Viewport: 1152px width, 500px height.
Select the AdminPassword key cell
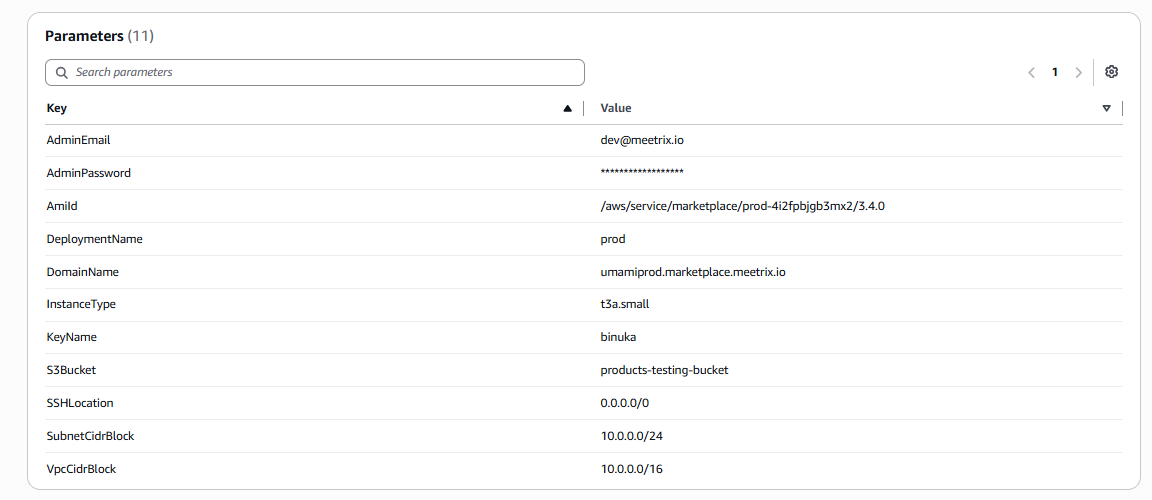89,173
